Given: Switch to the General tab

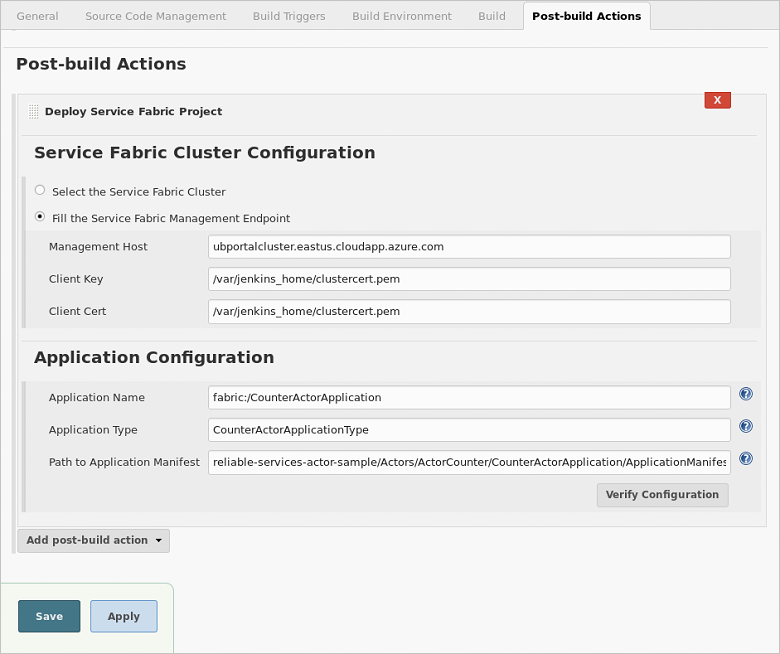Looking at the screenshot, I should tap(37, 16).
